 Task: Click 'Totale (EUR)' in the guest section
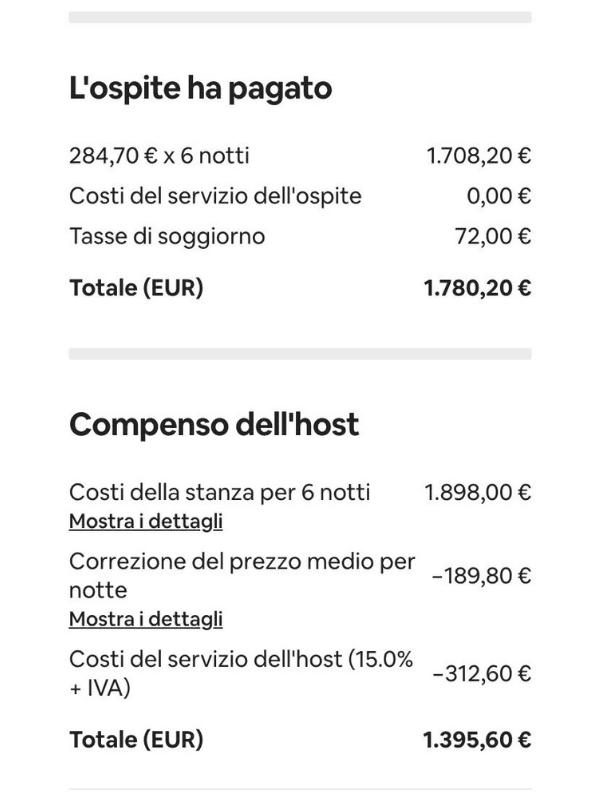click(136, 288)
